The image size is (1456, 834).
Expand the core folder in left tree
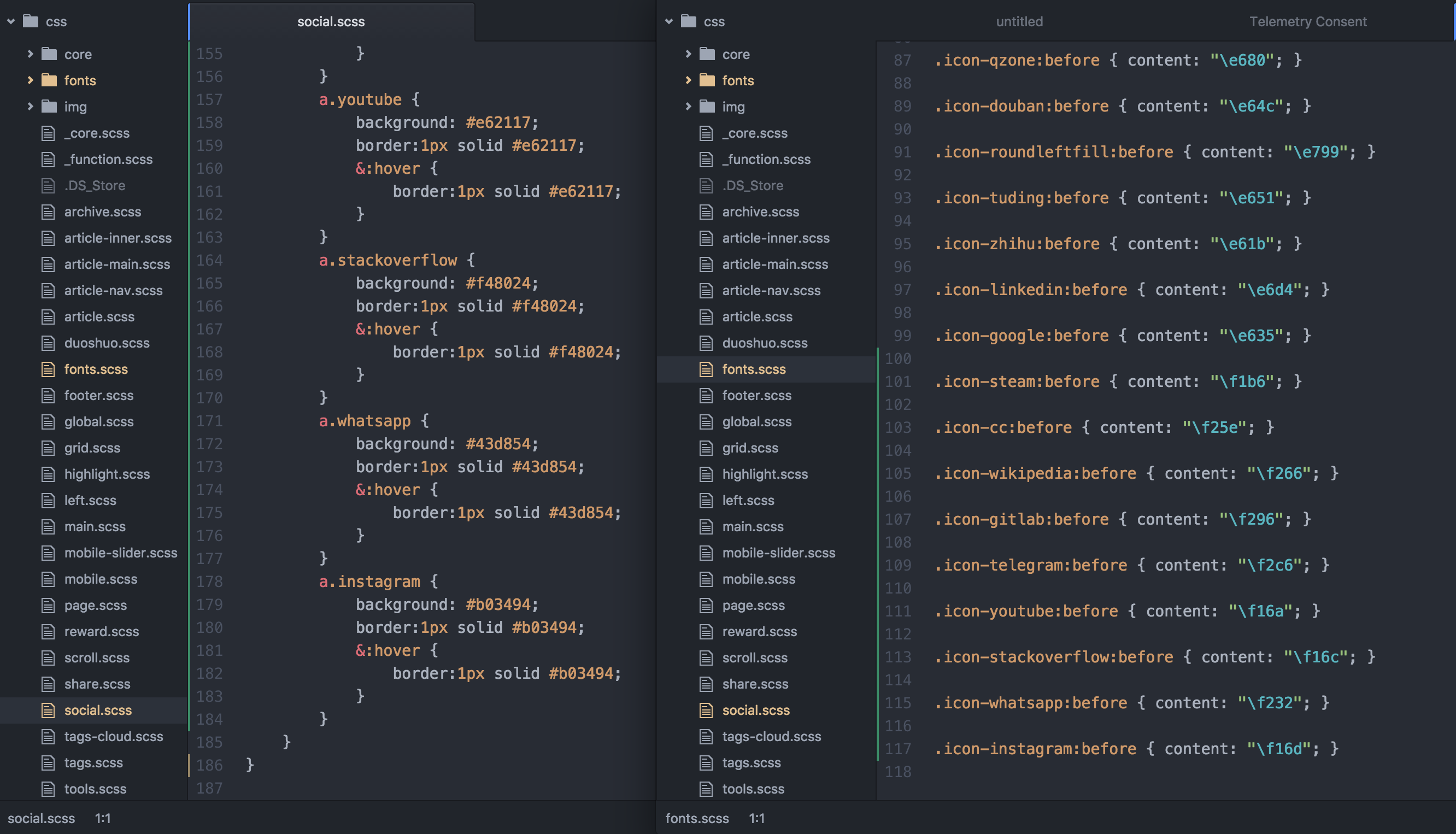click(x=31, y=55)
